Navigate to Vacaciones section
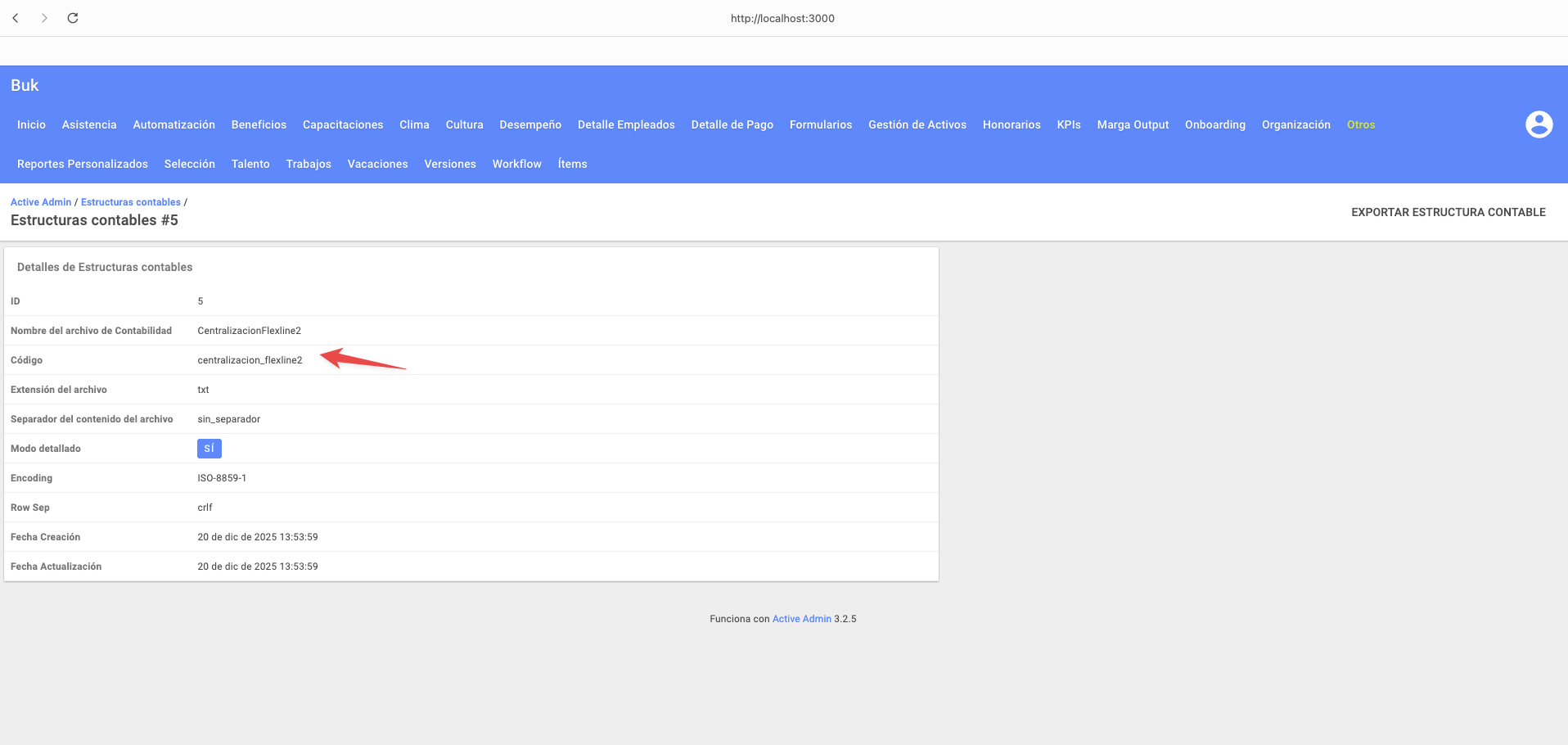Screen dimensions: 1568x745 pos(377,164)
